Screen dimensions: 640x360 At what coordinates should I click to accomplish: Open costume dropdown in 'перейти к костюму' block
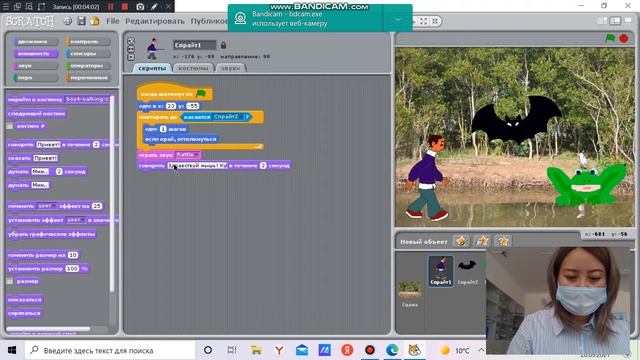(x=87, y=99)
